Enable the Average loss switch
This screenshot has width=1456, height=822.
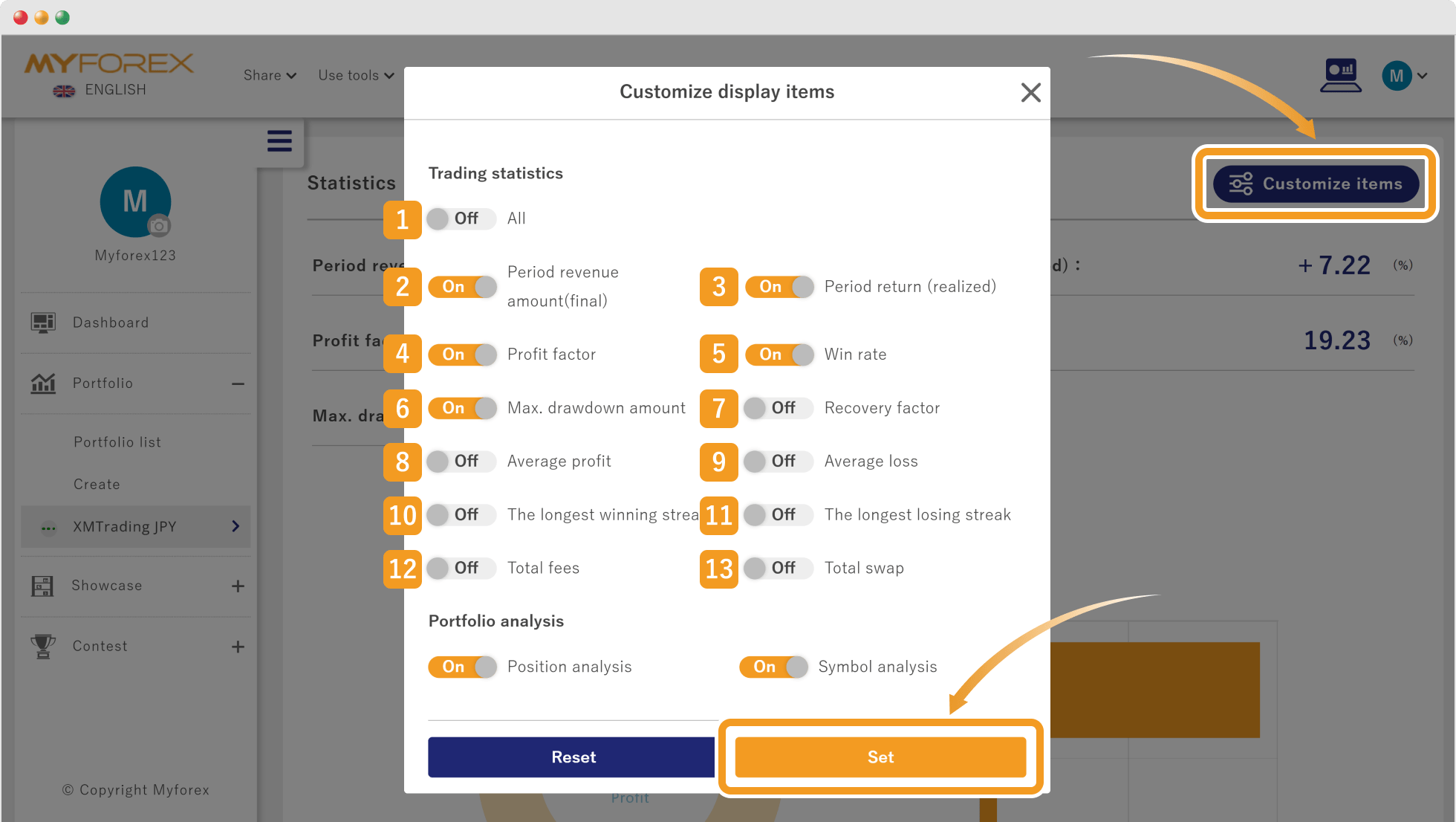779,462
